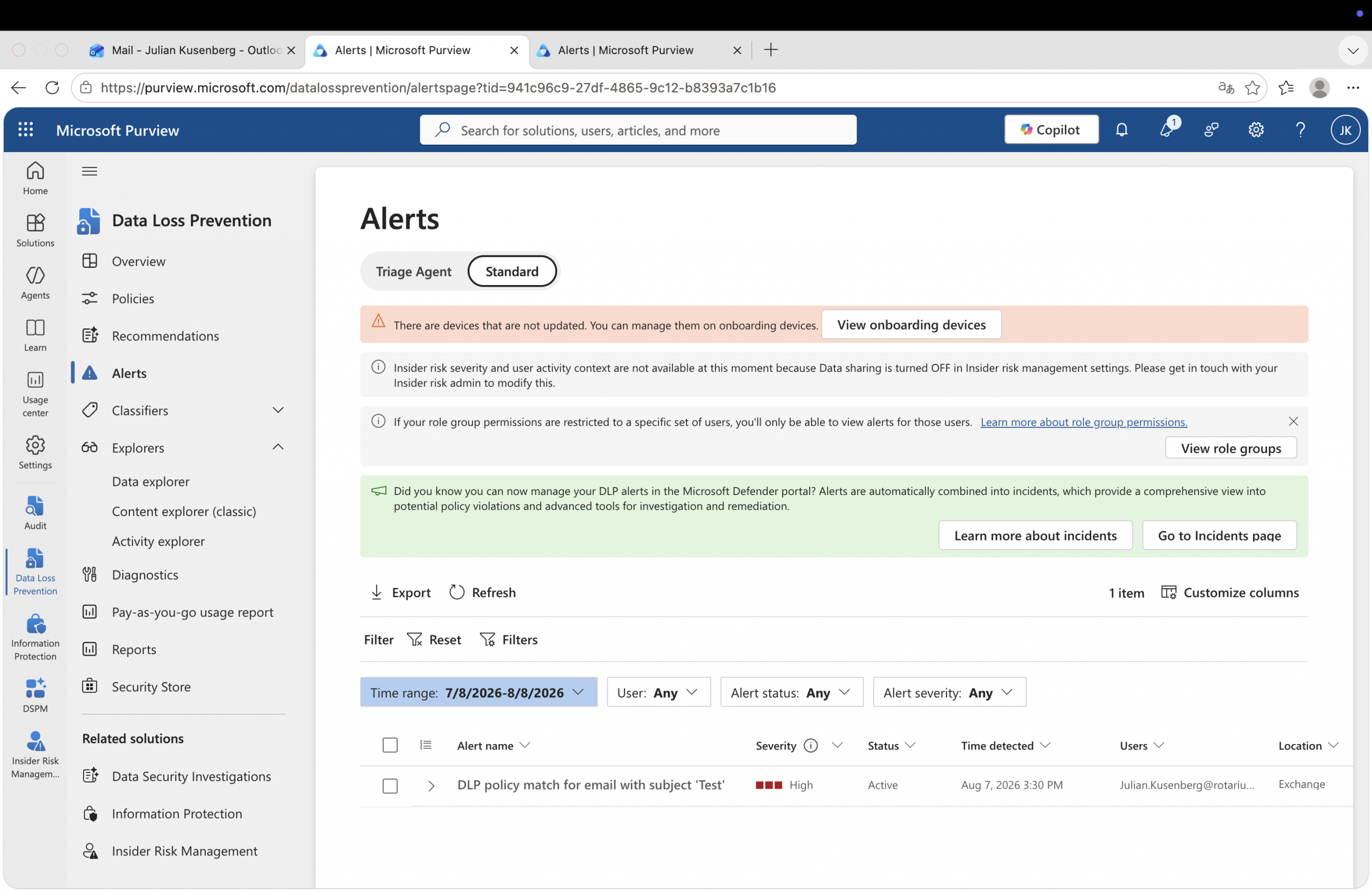This screenshot has height=892, width=1372.
Task: Open Information Protection in left rail
Action: point(35,638)
